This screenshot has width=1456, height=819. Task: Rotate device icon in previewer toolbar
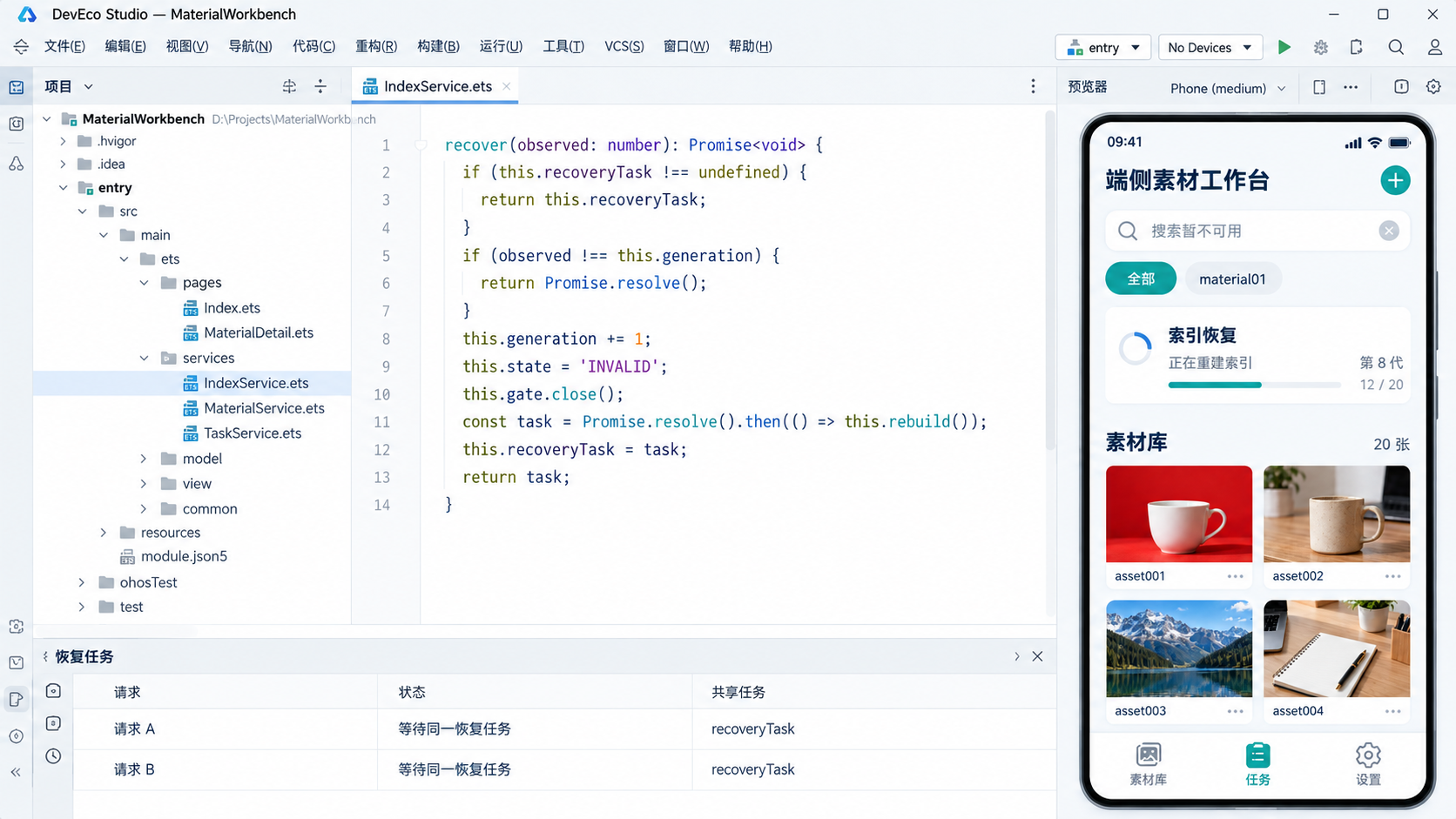click(1319, 87)
